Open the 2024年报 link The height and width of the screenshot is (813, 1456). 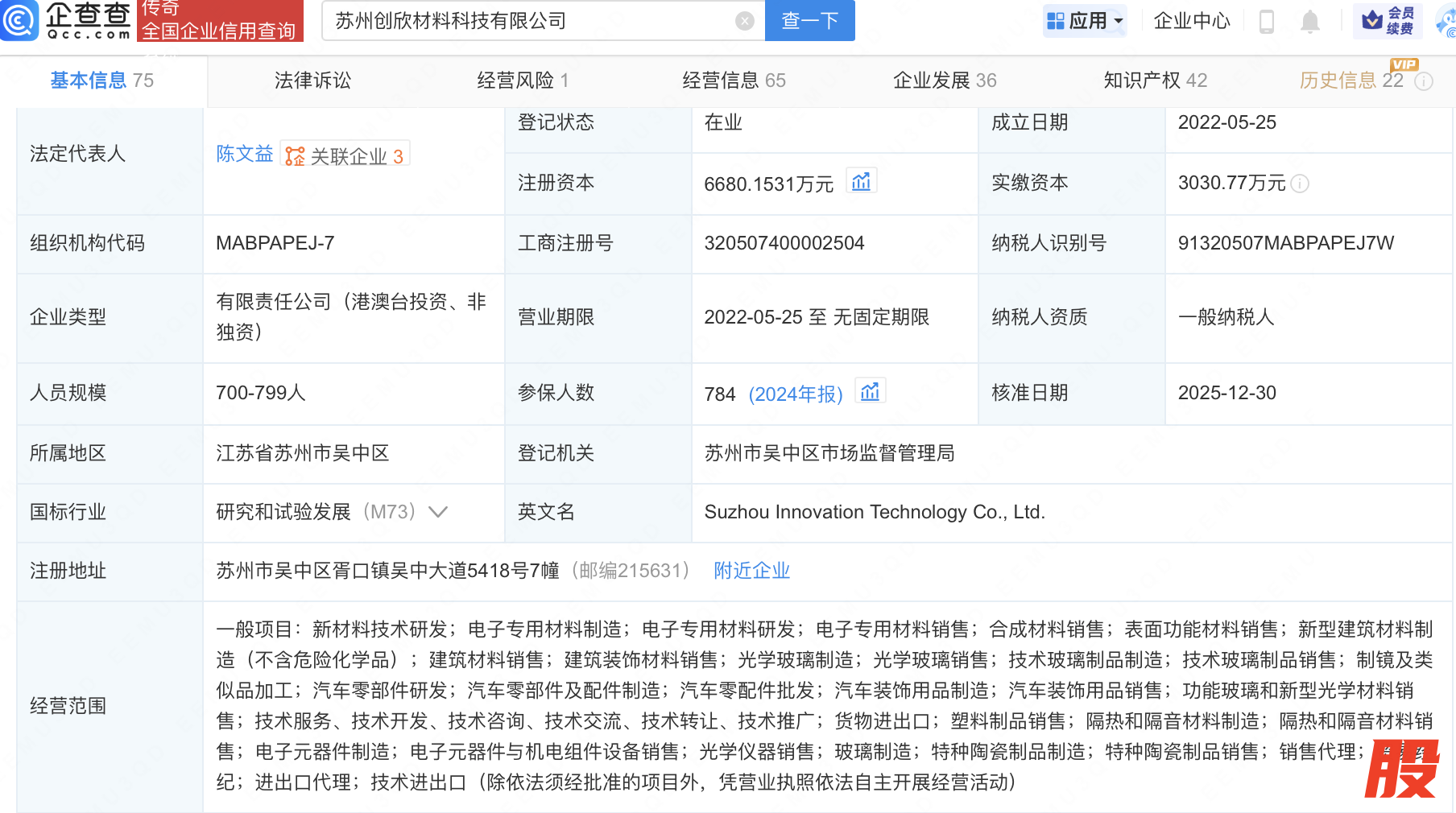pyautogui.click(x=795, y=394)
